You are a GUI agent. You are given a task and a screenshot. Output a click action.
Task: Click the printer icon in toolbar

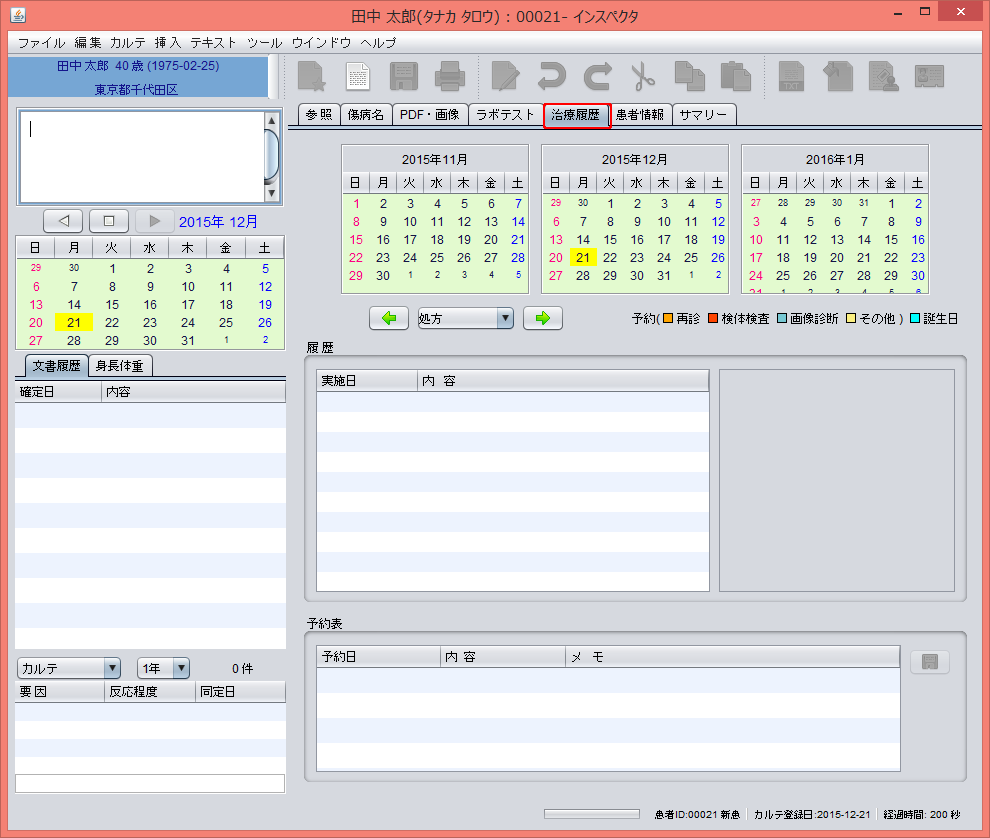coord(449,77)
